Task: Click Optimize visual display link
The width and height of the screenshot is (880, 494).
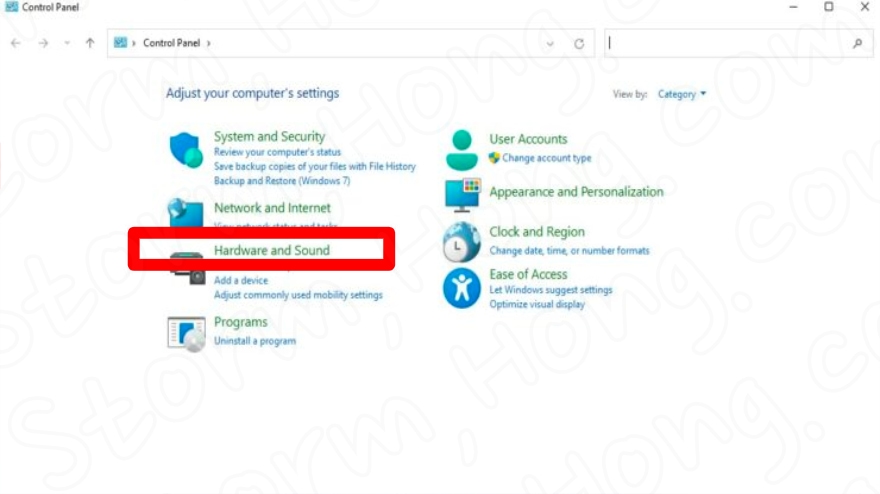Action: [x=537, y=304]
